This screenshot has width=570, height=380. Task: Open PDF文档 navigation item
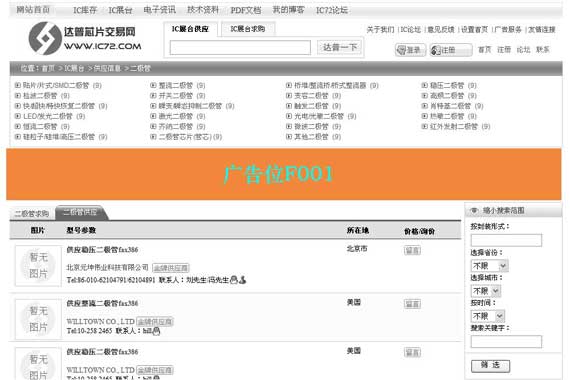pos(246,10)
